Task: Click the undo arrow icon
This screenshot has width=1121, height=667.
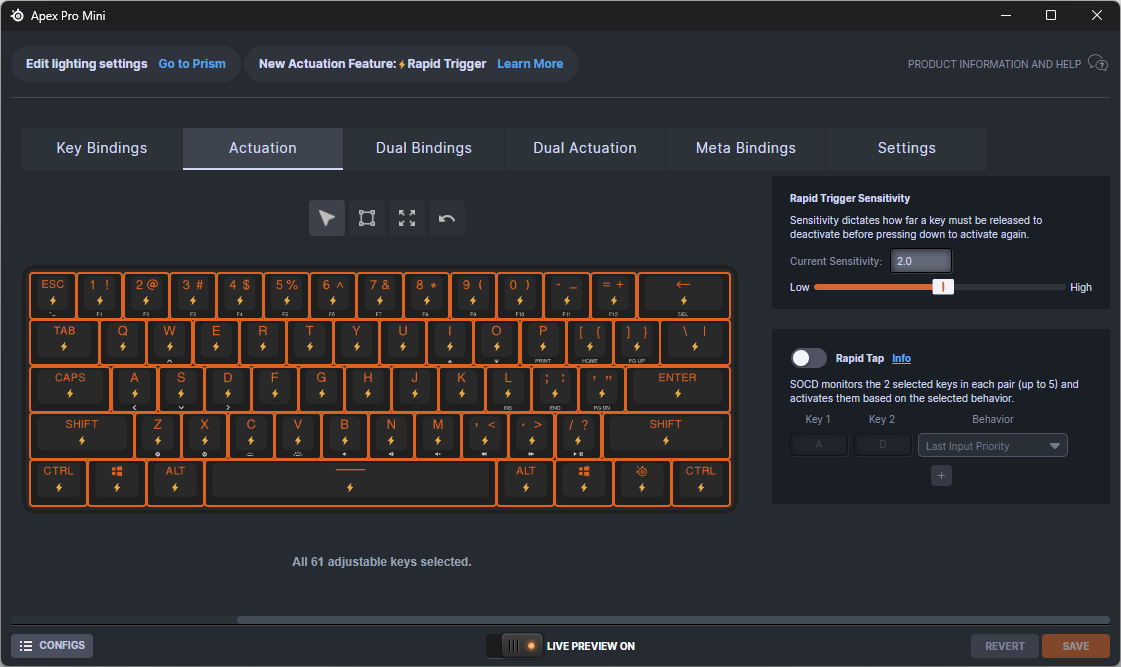Action: click(447, 218)
